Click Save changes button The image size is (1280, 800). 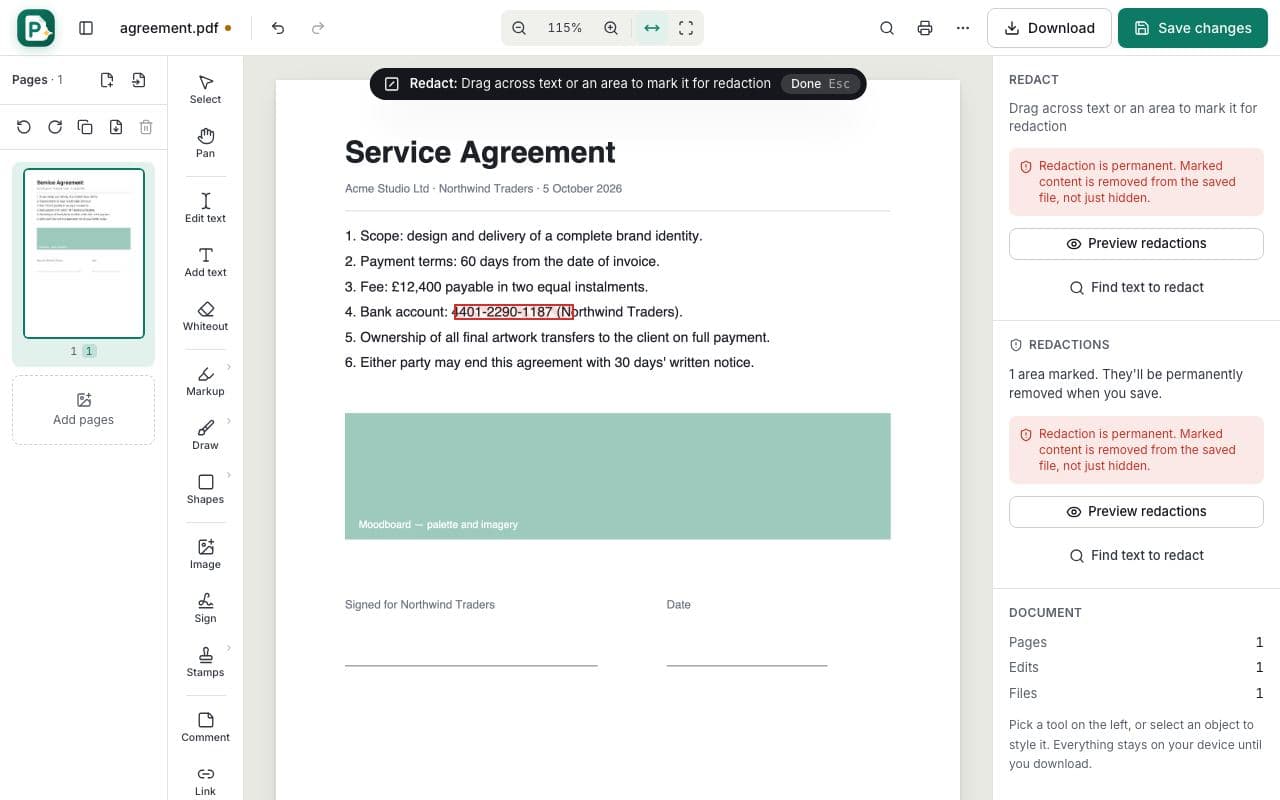(x=1193, y=28)
